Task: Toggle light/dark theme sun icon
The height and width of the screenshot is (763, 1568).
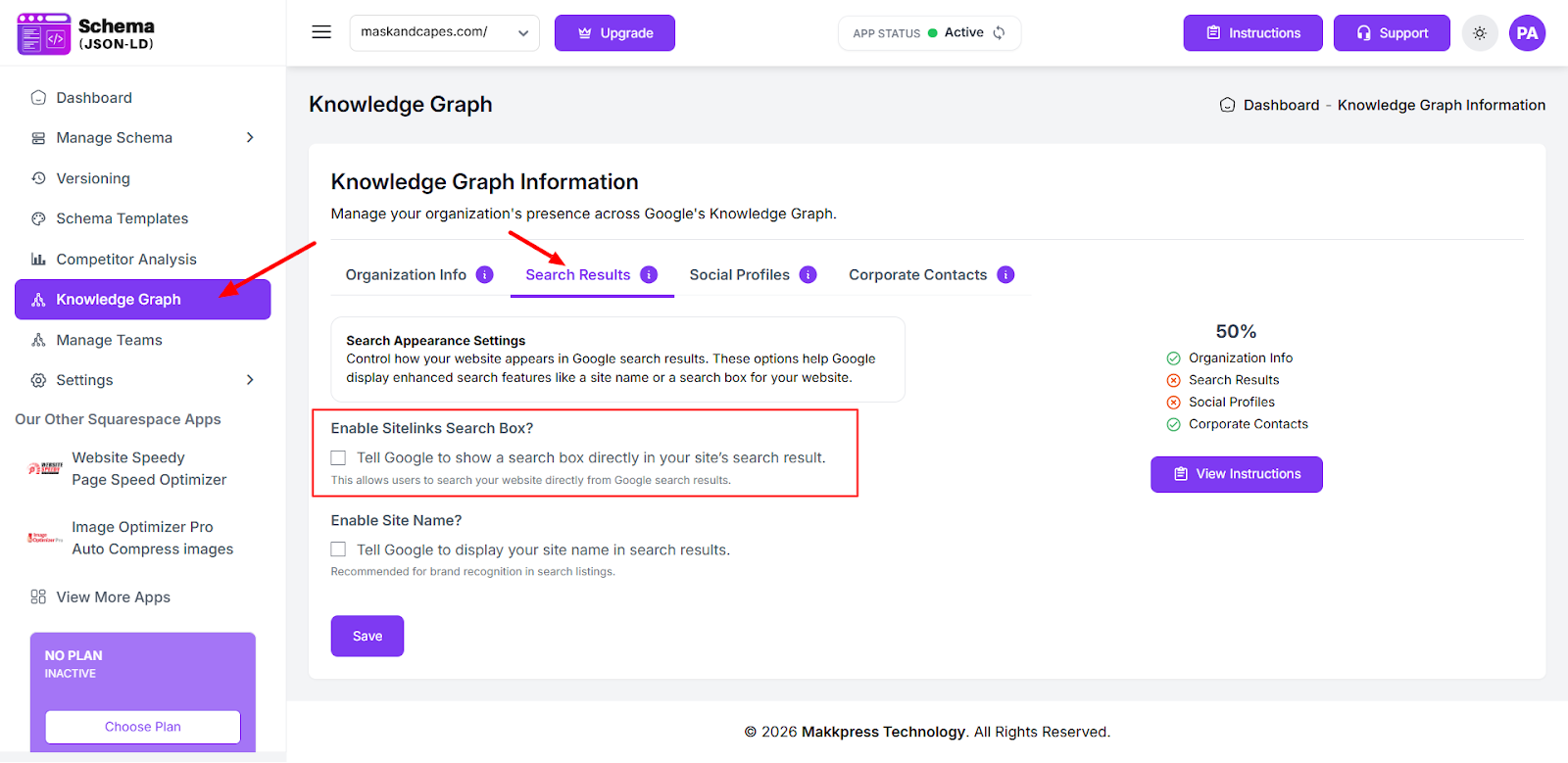Action: (1480, 33)
